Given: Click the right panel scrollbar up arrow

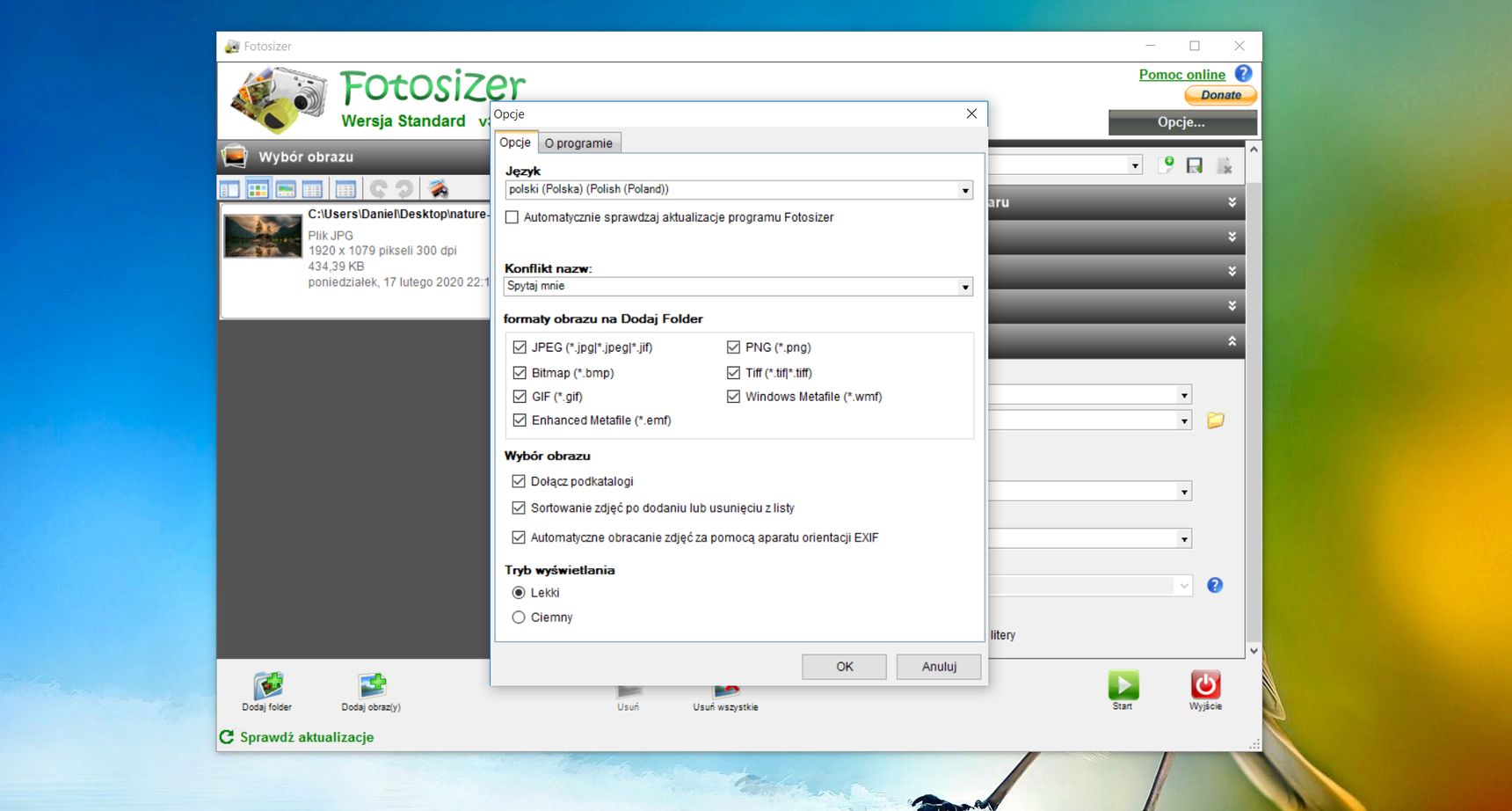Looking at the screenshot, I should tap(1254, 150).
